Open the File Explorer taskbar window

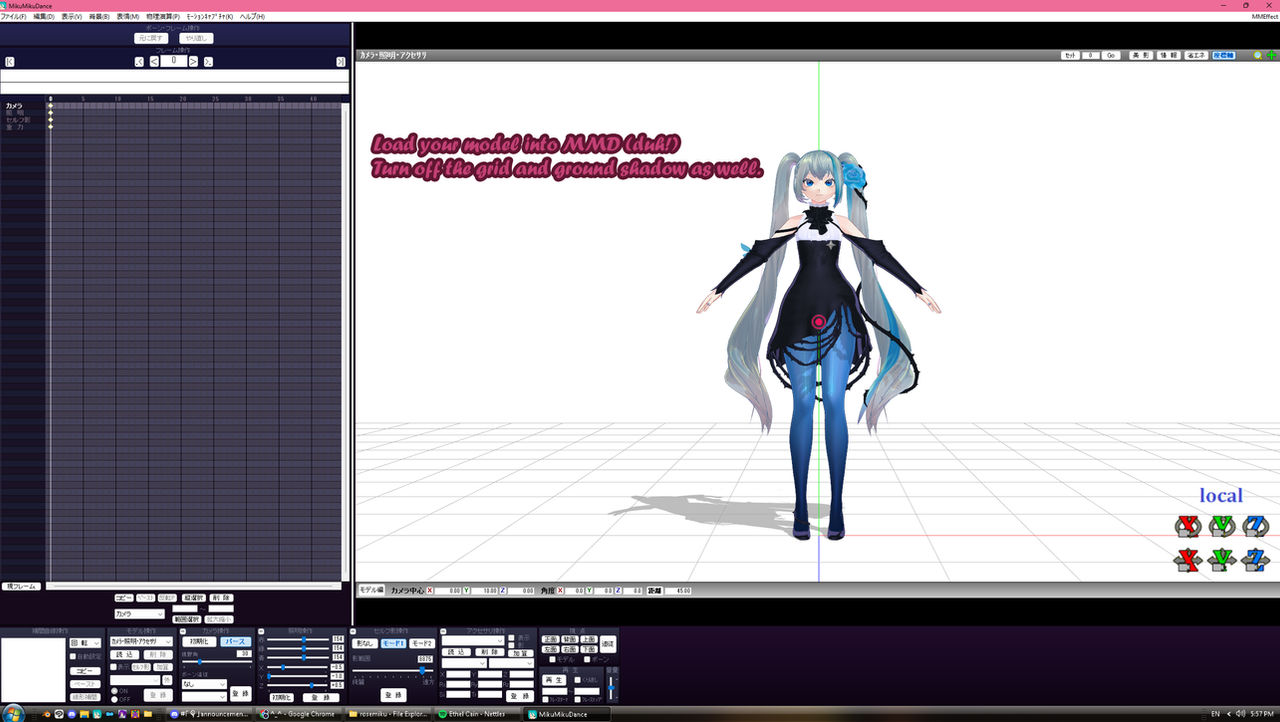pos(390,714)
